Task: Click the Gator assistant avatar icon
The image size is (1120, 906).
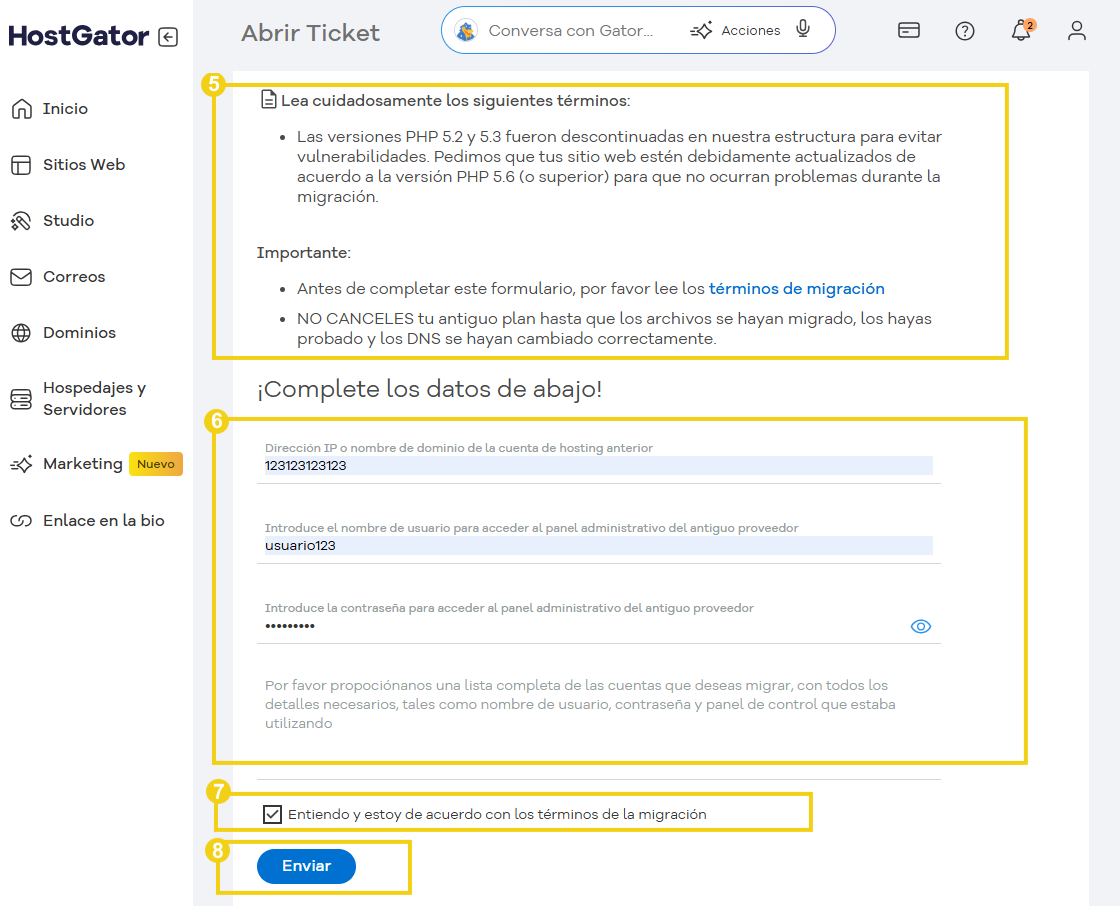Action: (466, 31)
